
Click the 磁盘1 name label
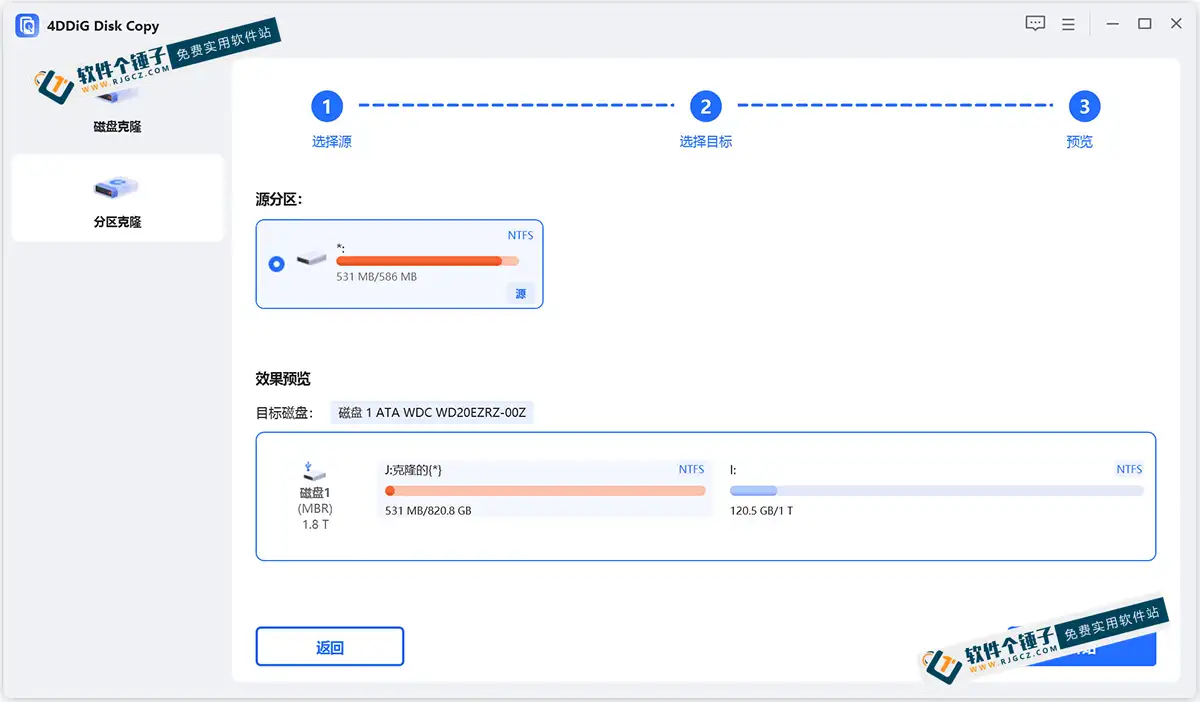(315, 493)
